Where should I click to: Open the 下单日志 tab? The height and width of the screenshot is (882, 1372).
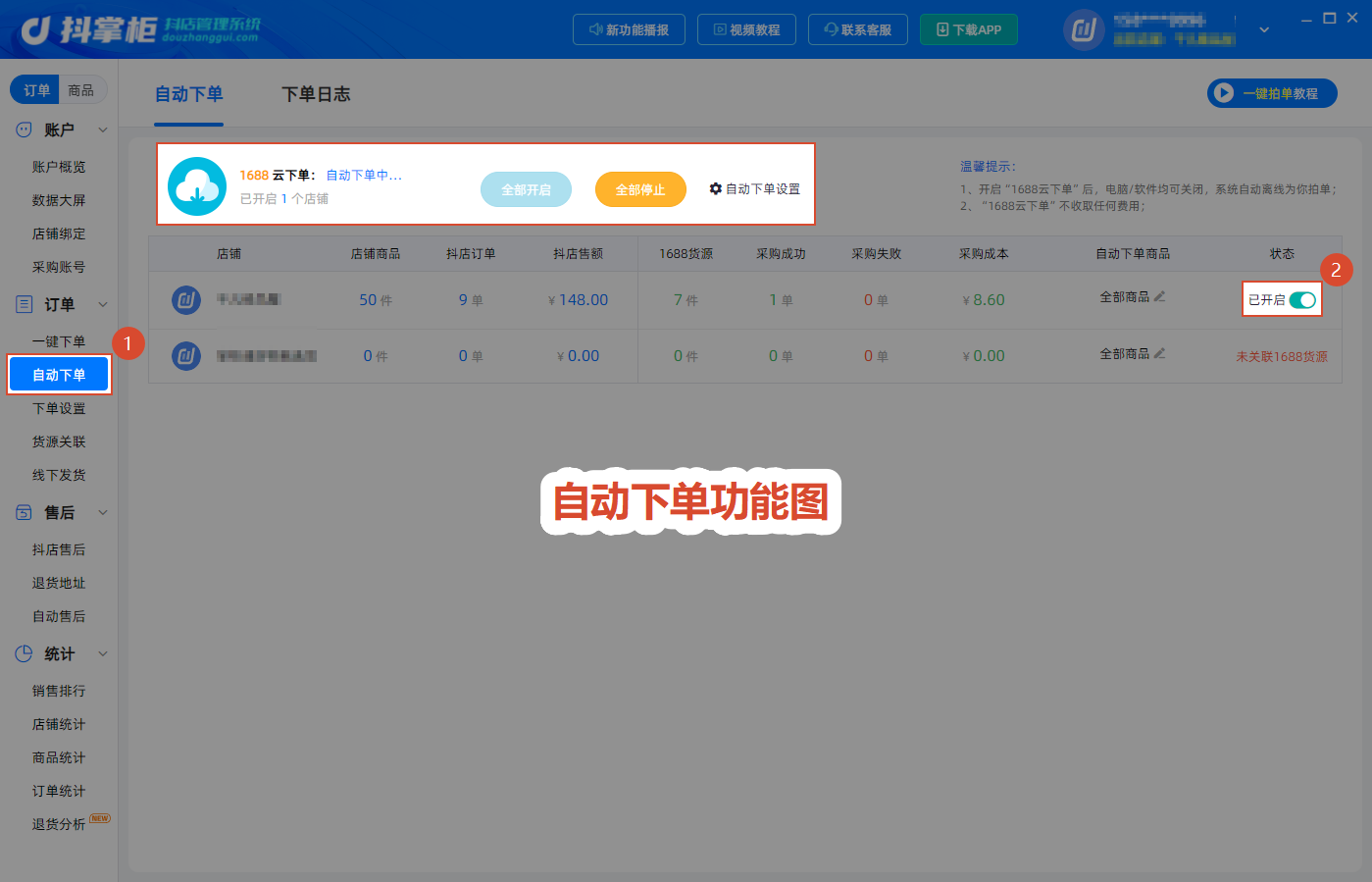pos(316,94)
